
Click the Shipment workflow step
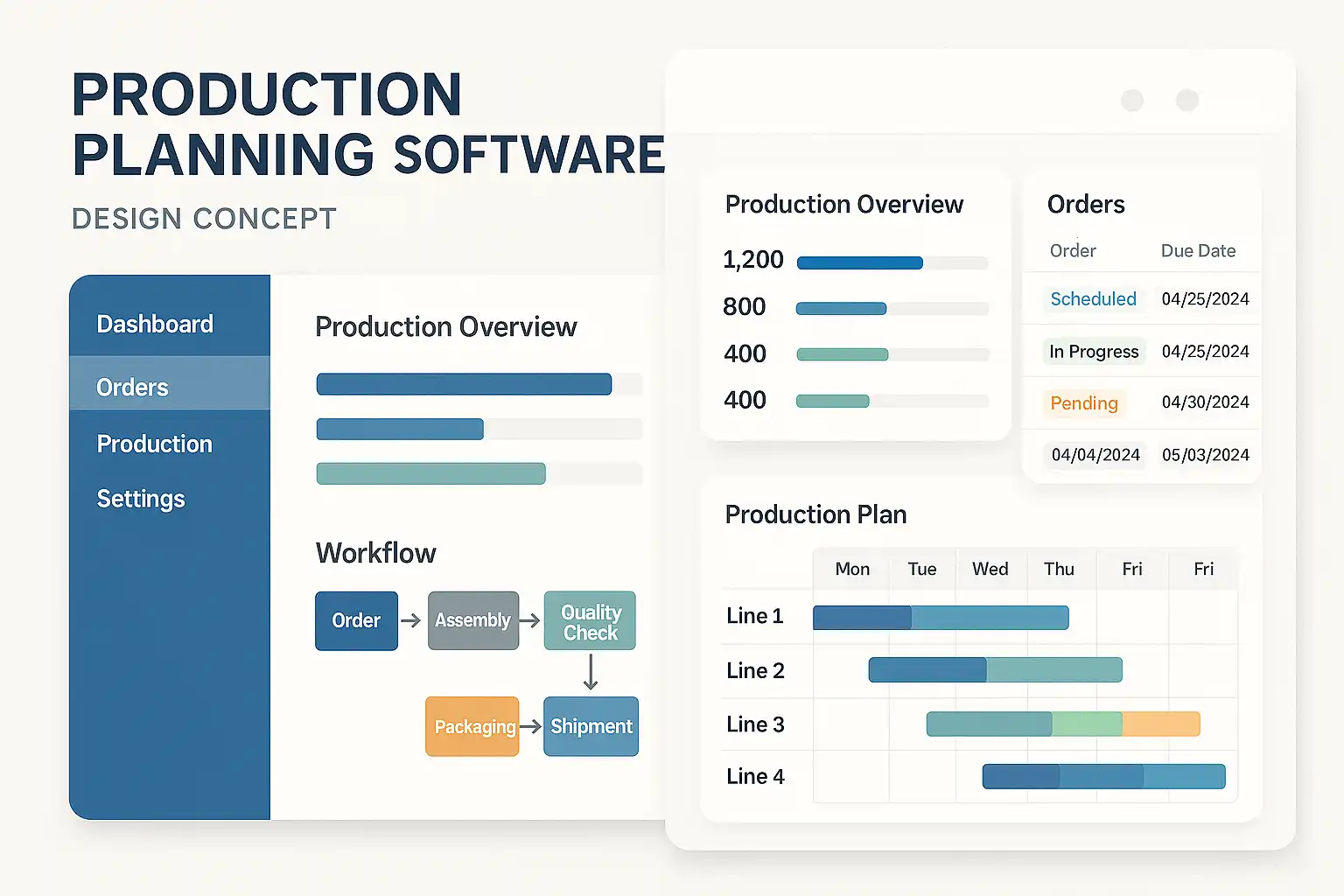[x=591, y=726]
